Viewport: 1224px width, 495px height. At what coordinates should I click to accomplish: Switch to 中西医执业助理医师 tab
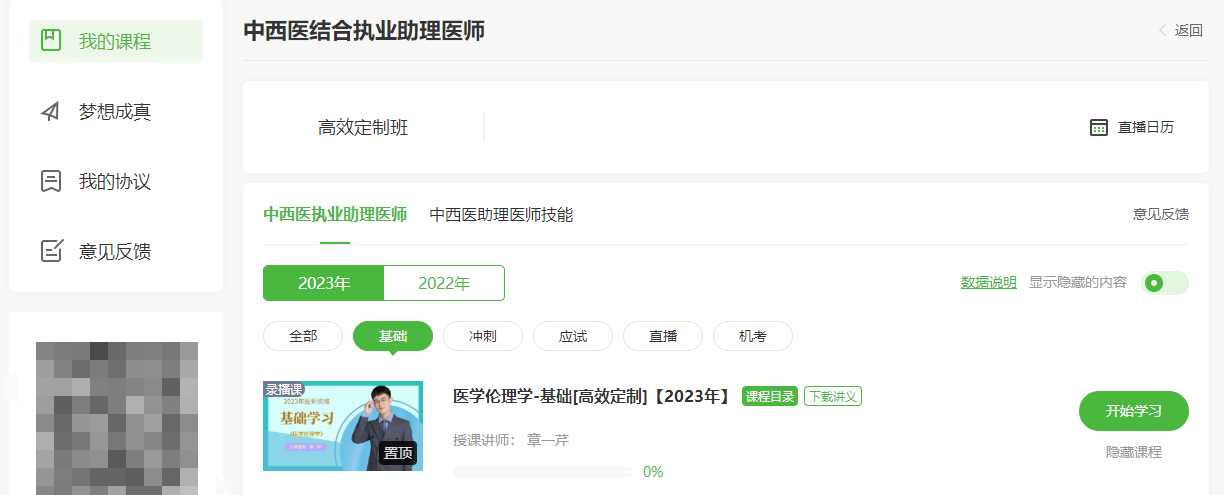click(x=335, y=215)
